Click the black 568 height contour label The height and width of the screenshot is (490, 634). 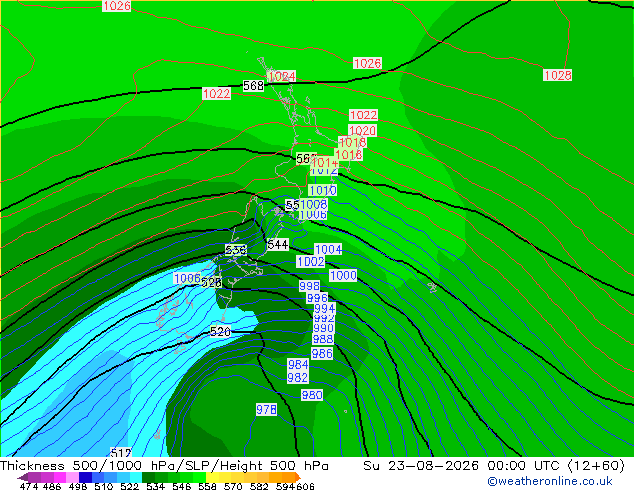click(x=253, y=86)
